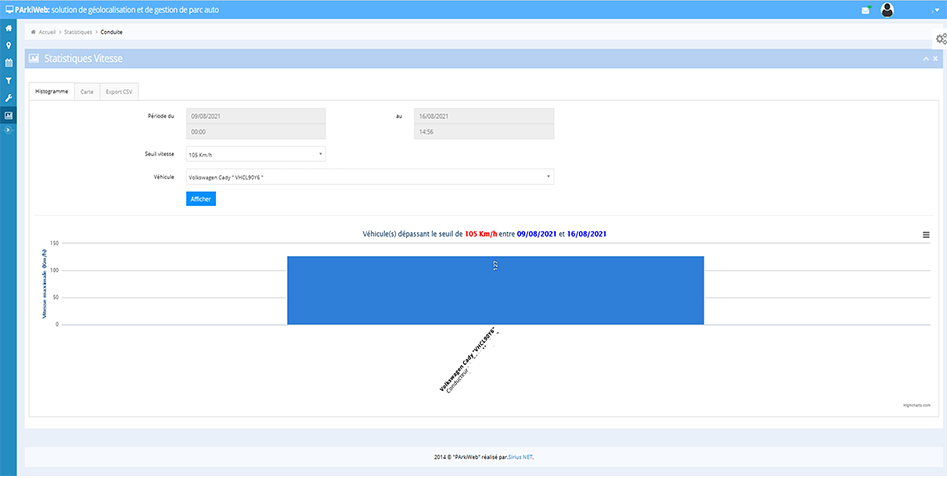Switch to the Export CSV tab

pos(119,91)
